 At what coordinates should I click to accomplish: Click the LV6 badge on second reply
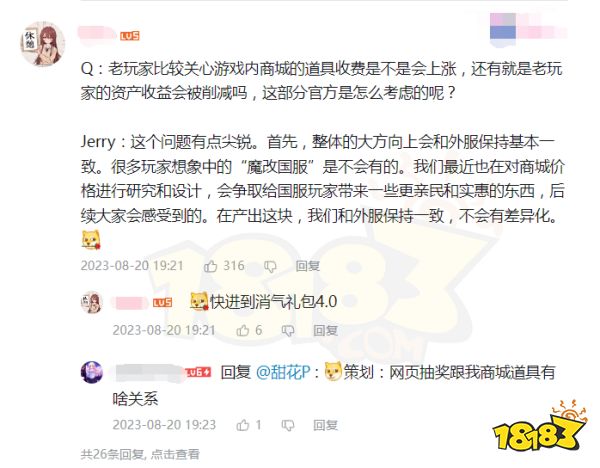tap(198, 372)
